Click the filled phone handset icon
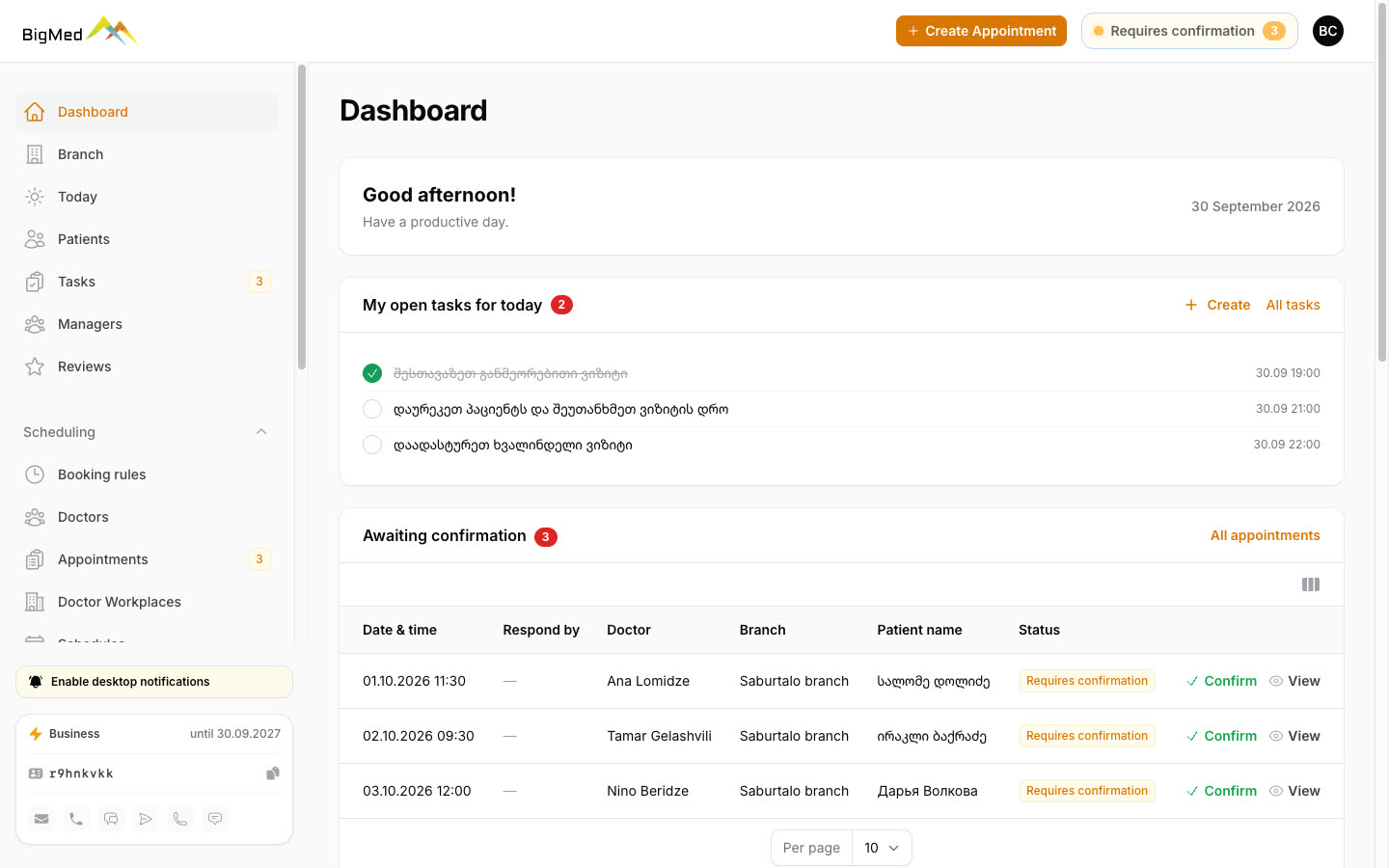Screen dimensions: 1389x868 click(76, 819)
